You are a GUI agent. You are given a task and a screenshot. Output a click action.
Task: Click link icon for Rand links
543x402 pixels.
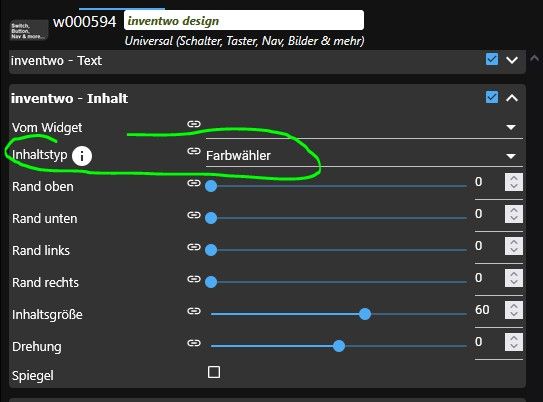pos(194,247)
